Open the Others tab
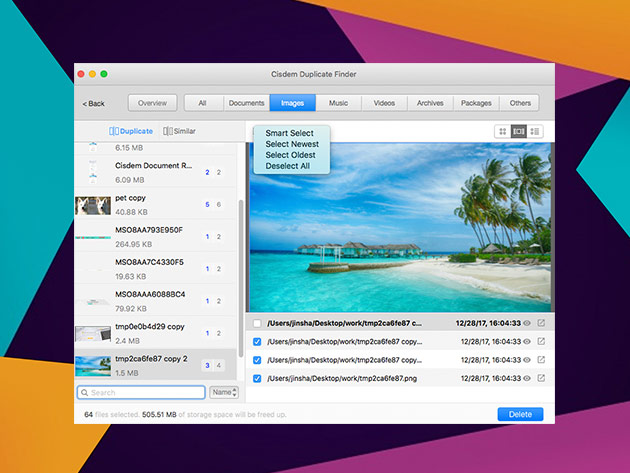The height and width of the screenshot is (473, 630). 520,103
